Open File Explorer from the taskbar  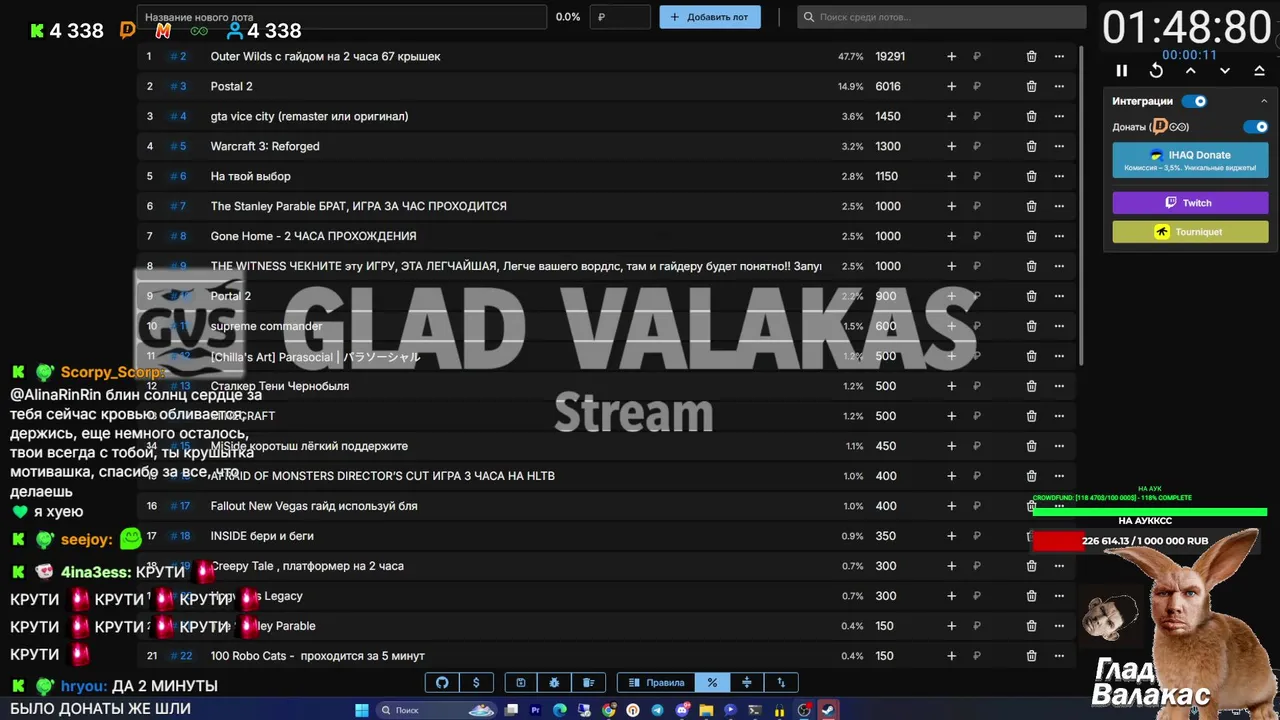point(706,710)
